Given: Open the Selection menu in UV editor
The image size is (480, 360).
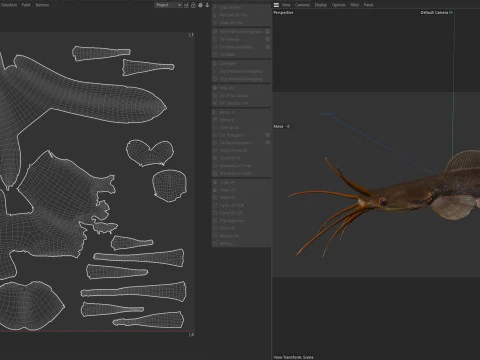Looking at the screenshot, I should (x=9, y=5).
